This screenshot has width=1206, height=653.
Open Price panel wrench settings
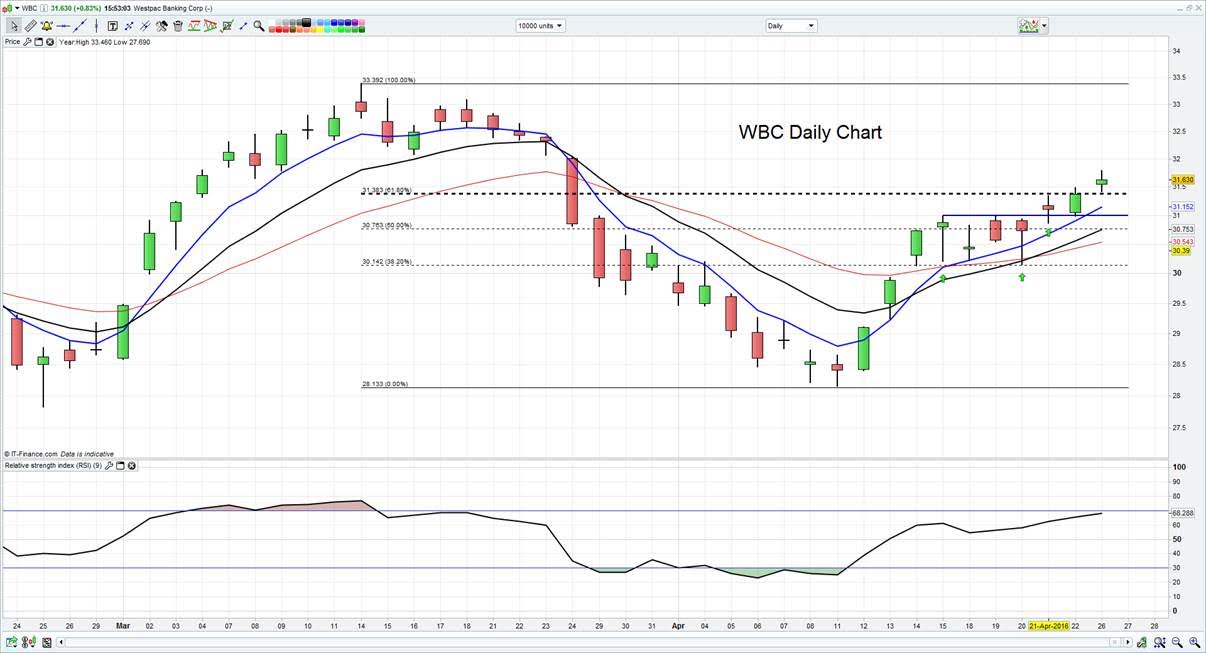tap(27, 42)
